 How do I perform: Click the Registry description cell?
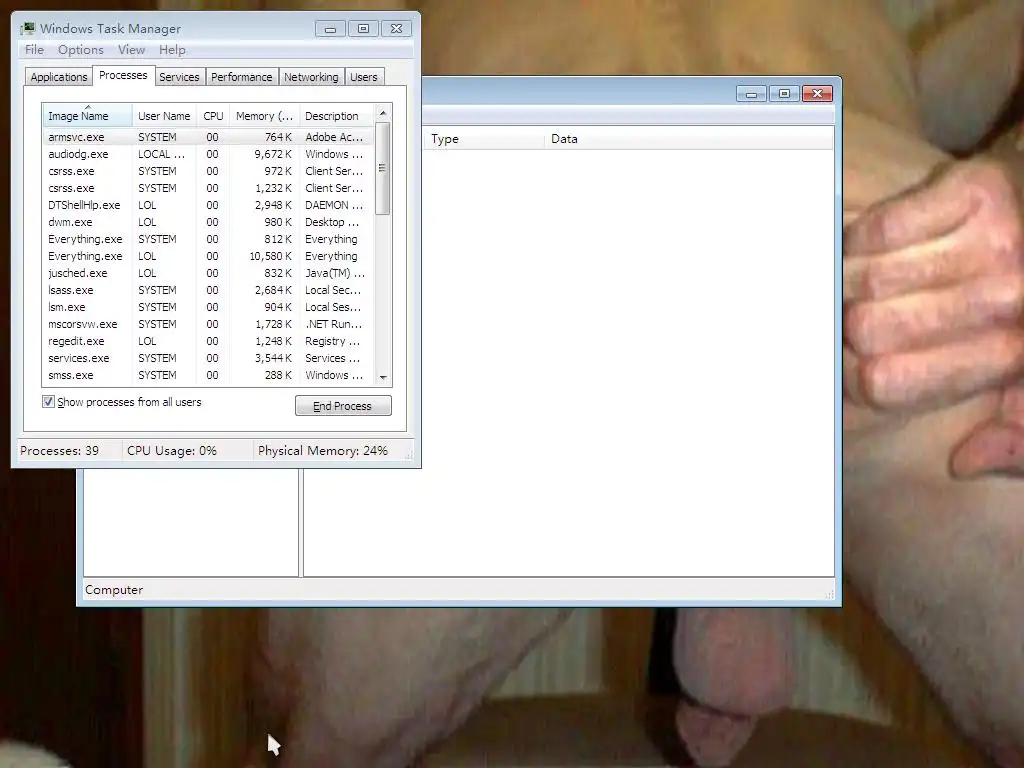[x=332, y=341]
